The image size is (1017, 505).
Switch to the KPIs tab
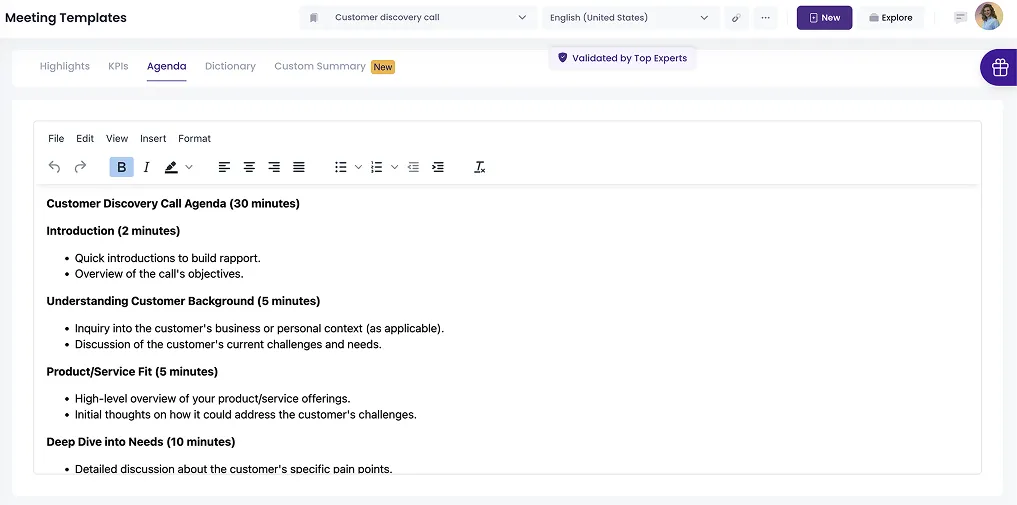[118, 66]
